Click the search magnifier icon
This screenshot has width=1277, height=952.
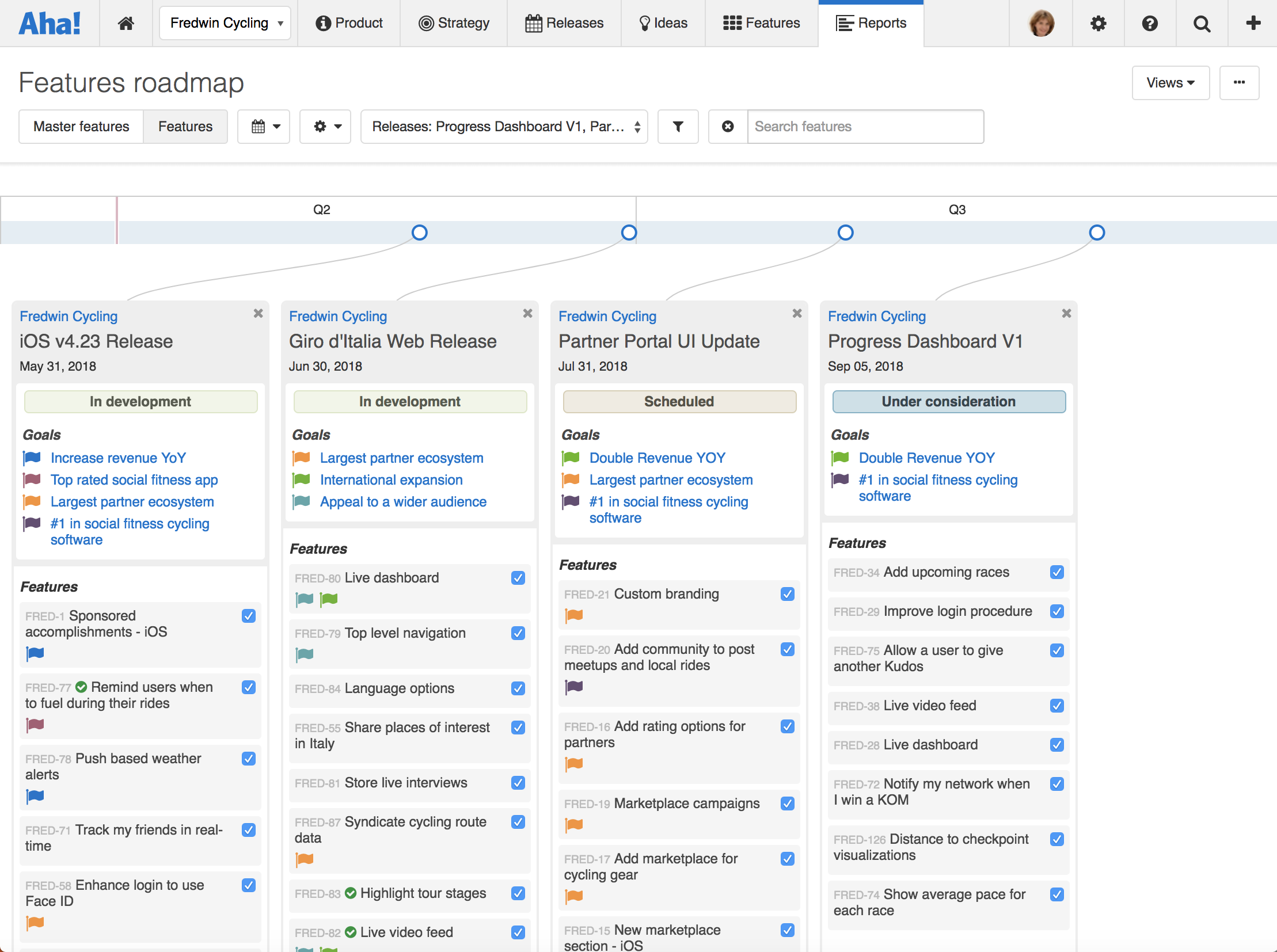1202,23
